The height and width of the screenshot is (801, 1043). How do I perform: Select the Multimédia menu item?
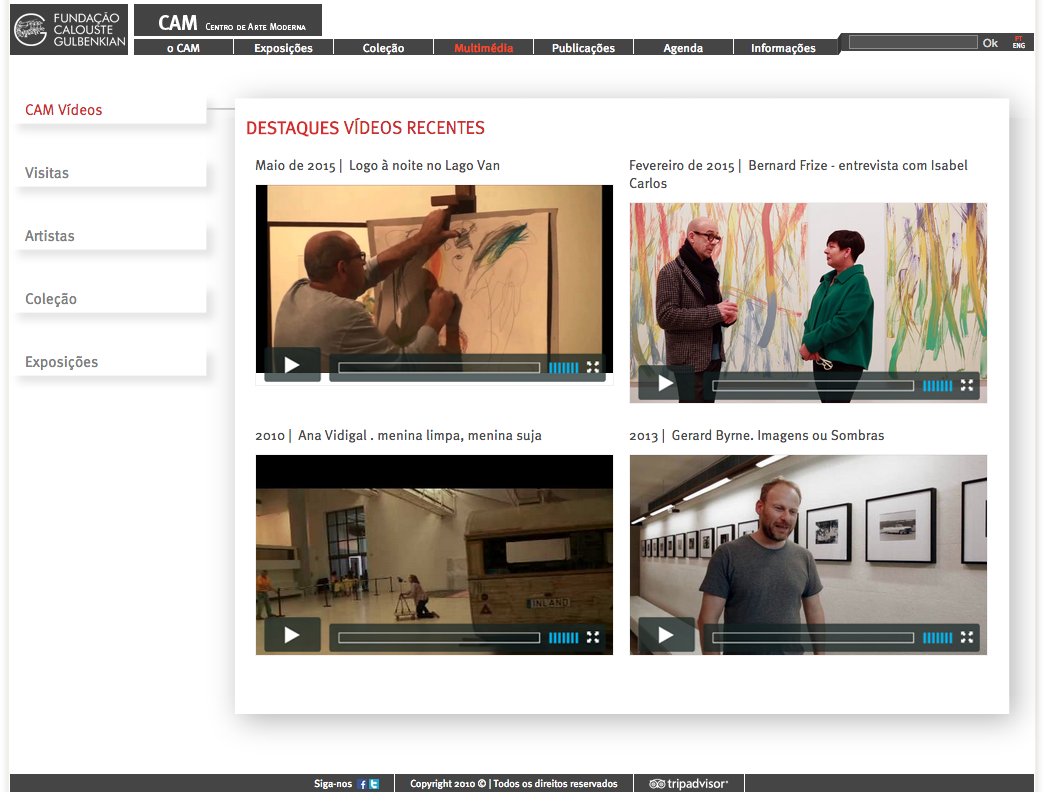[x=483, y=48]
